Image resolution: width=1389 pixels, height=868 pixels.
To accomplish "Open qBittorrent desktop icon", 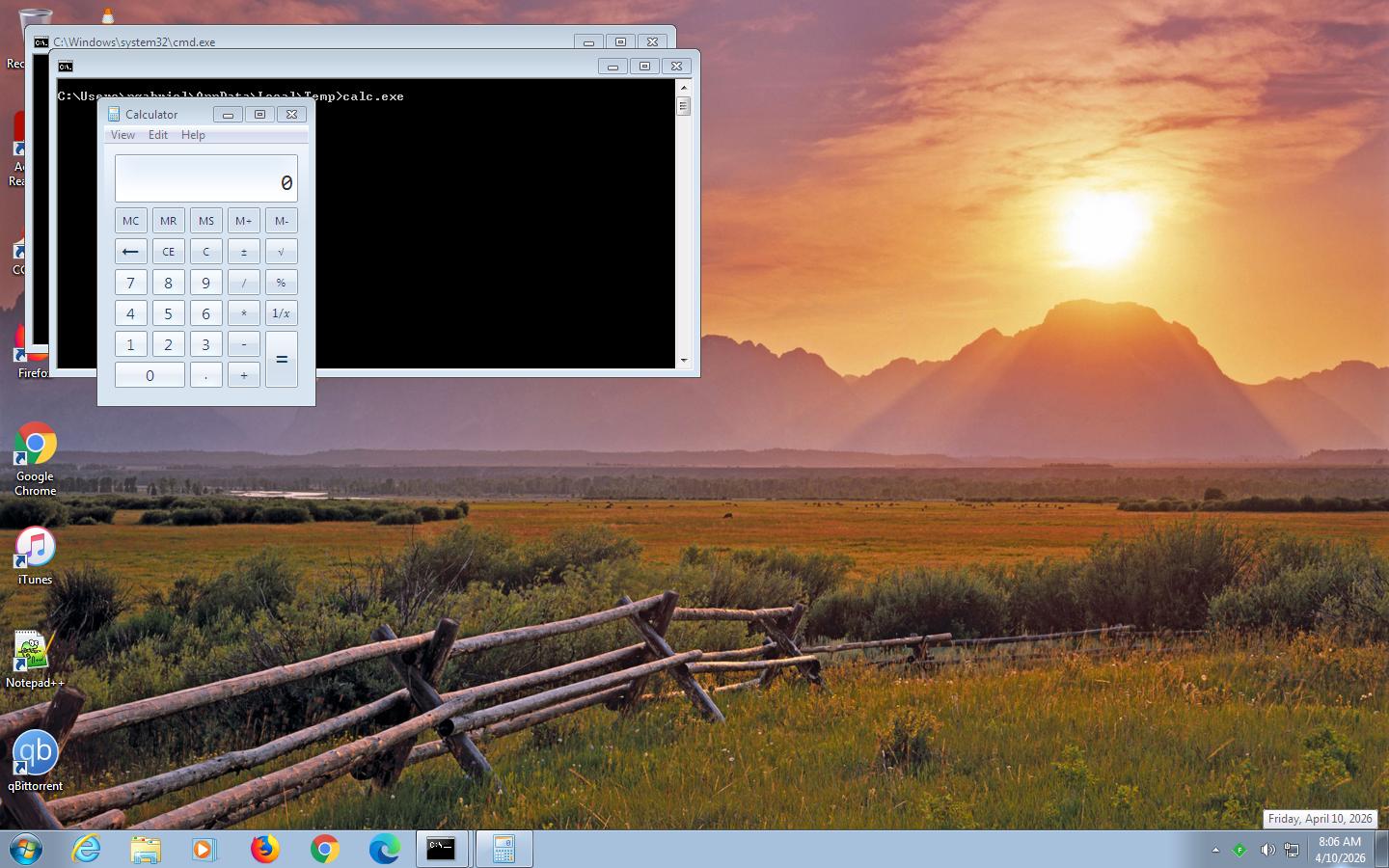I will pos(35,754).
